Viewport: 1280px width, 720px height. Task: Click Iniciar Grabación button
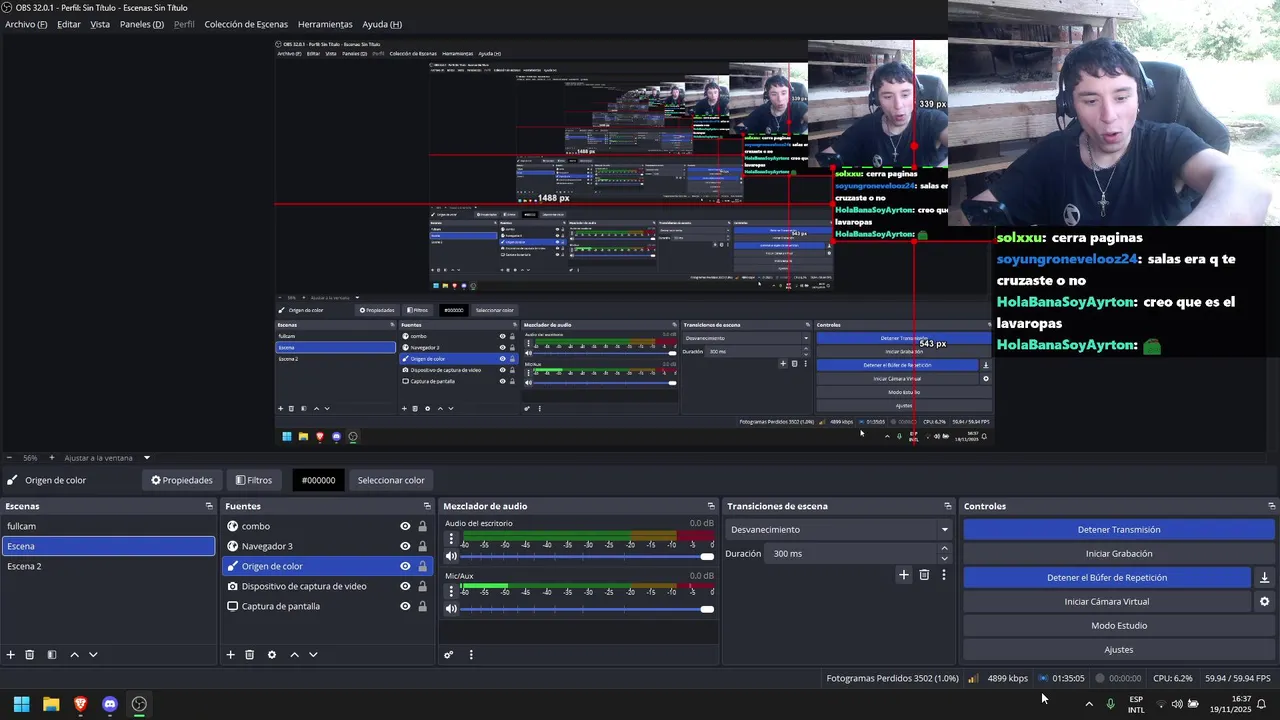coord(1119,554)
